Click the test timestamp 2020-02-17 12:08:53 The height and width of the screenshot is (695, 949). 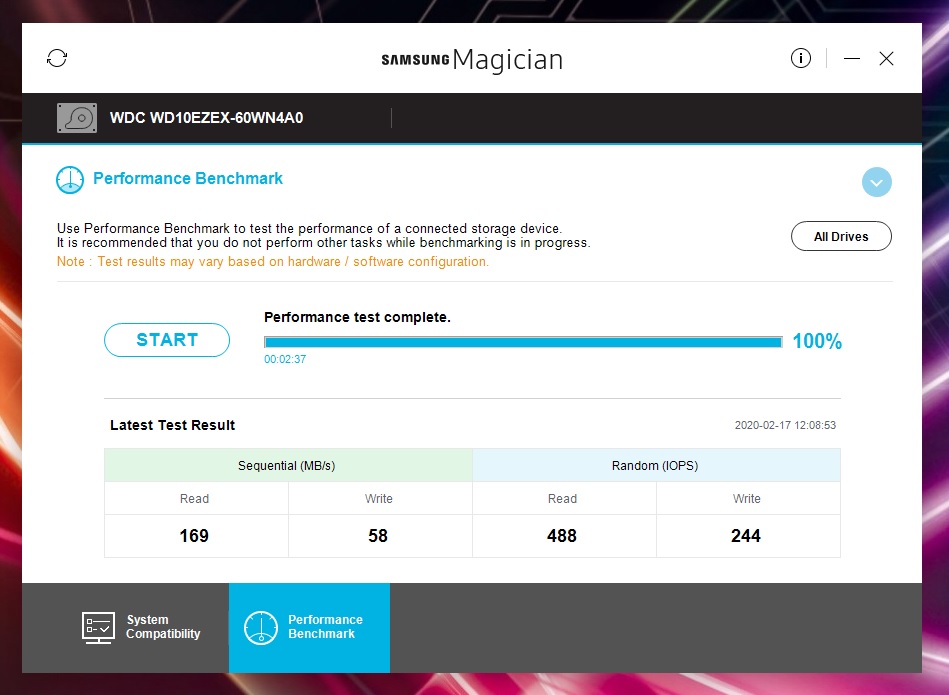pos(785,425)
